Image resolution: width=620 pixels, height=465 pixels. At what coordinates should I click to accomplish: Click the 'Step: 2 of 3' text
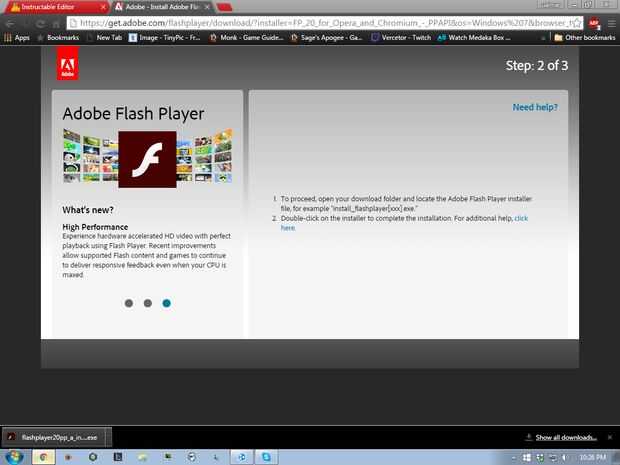click(x=537, y=66)
